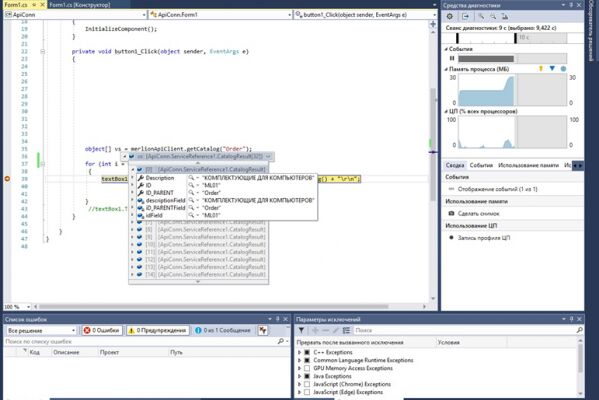Click the breakpoint marker on line 39

[7, 178]
